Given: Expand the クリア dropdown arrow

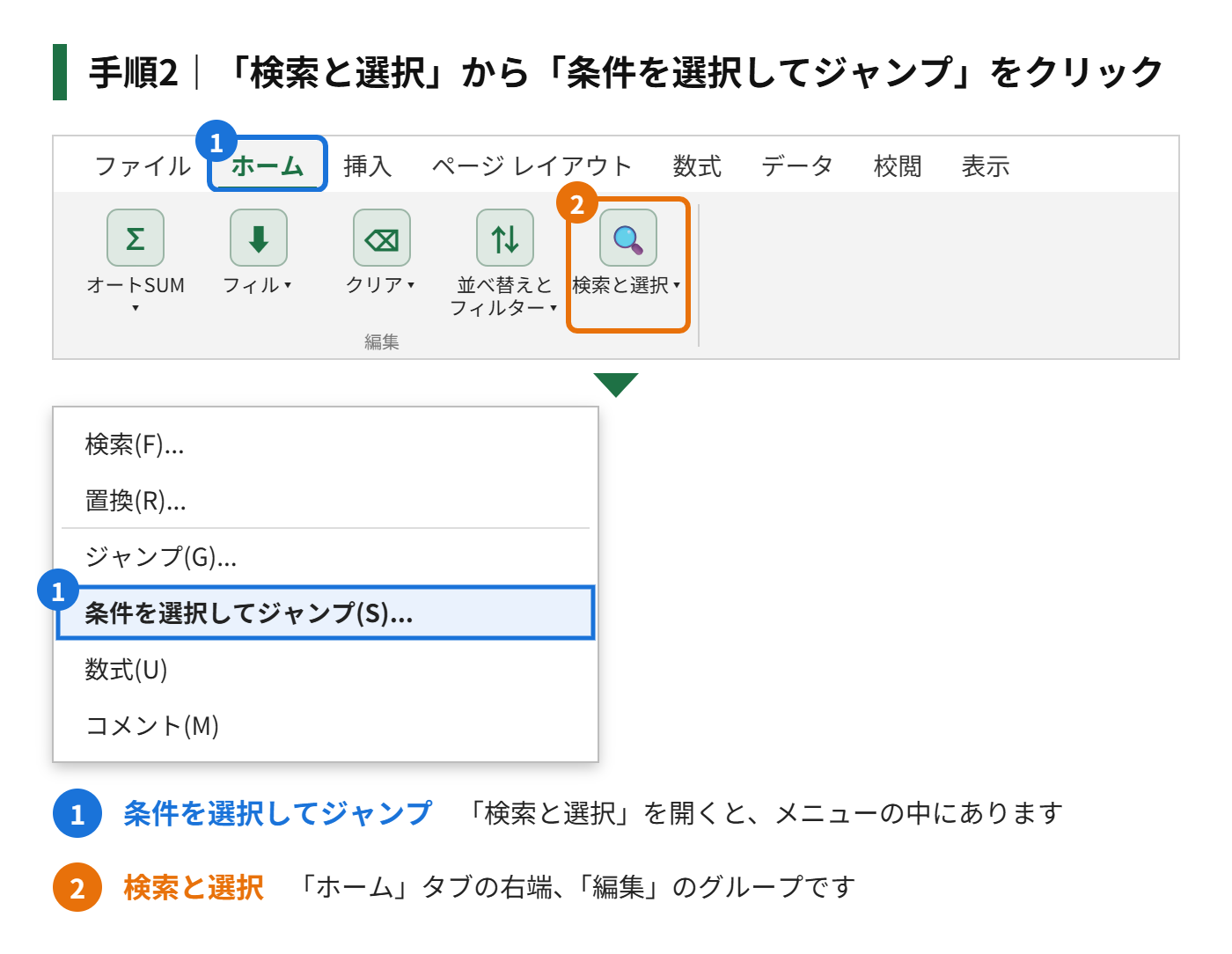Looking at the screenshot, I should click(411, 285).
